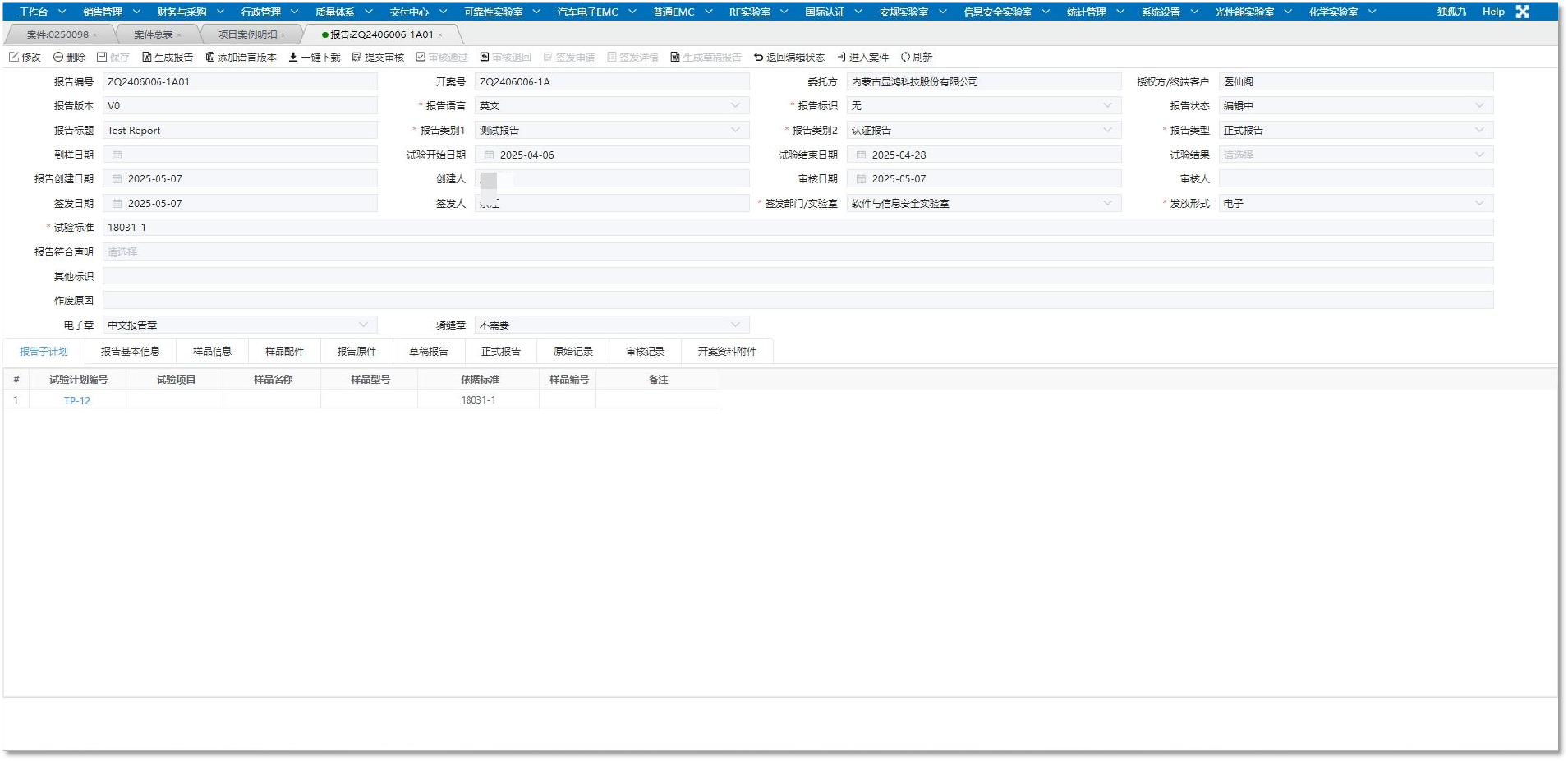Refresh the page with 刷新 icon
The height and width of the screenshot is (761, 1568).
(x=905, y=57)
